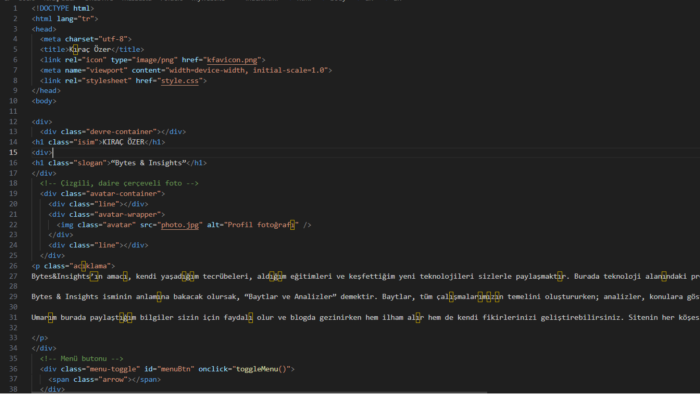This screenshot has height=394, width=700.
Task: Click the class value "slogan"
Action: [90, 163]
